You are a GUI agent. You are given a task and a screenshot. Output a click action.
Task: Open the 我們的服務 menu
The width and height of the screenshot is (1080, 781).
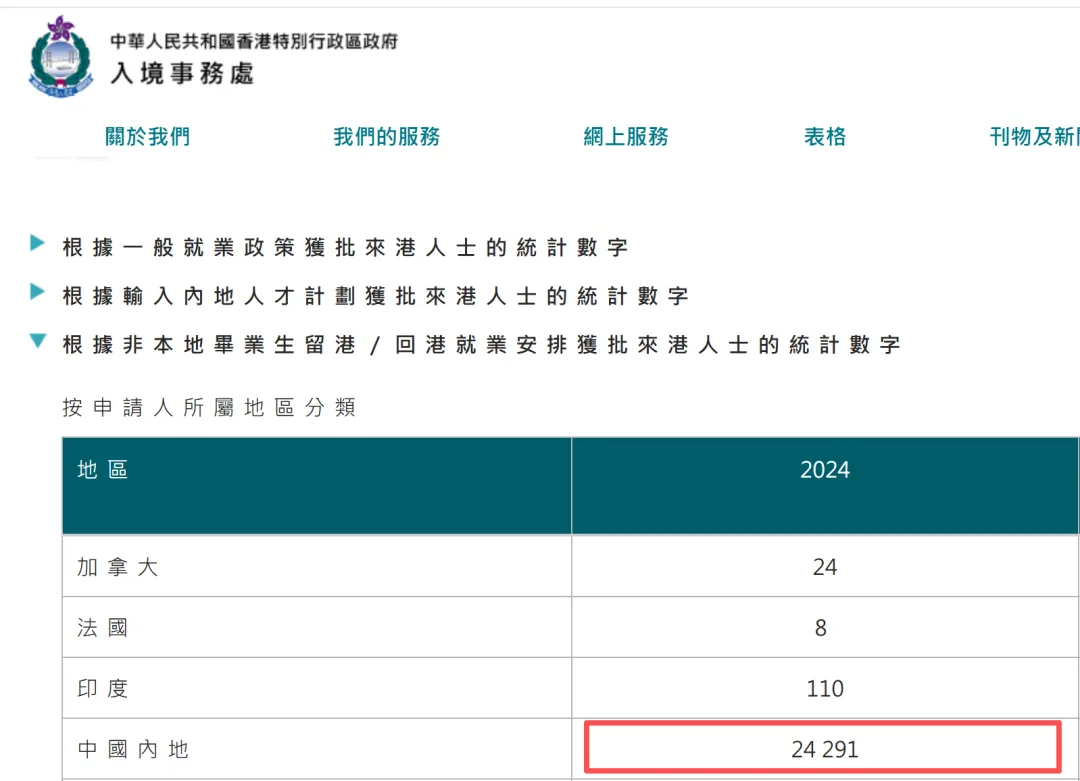[x=387, y=137]
